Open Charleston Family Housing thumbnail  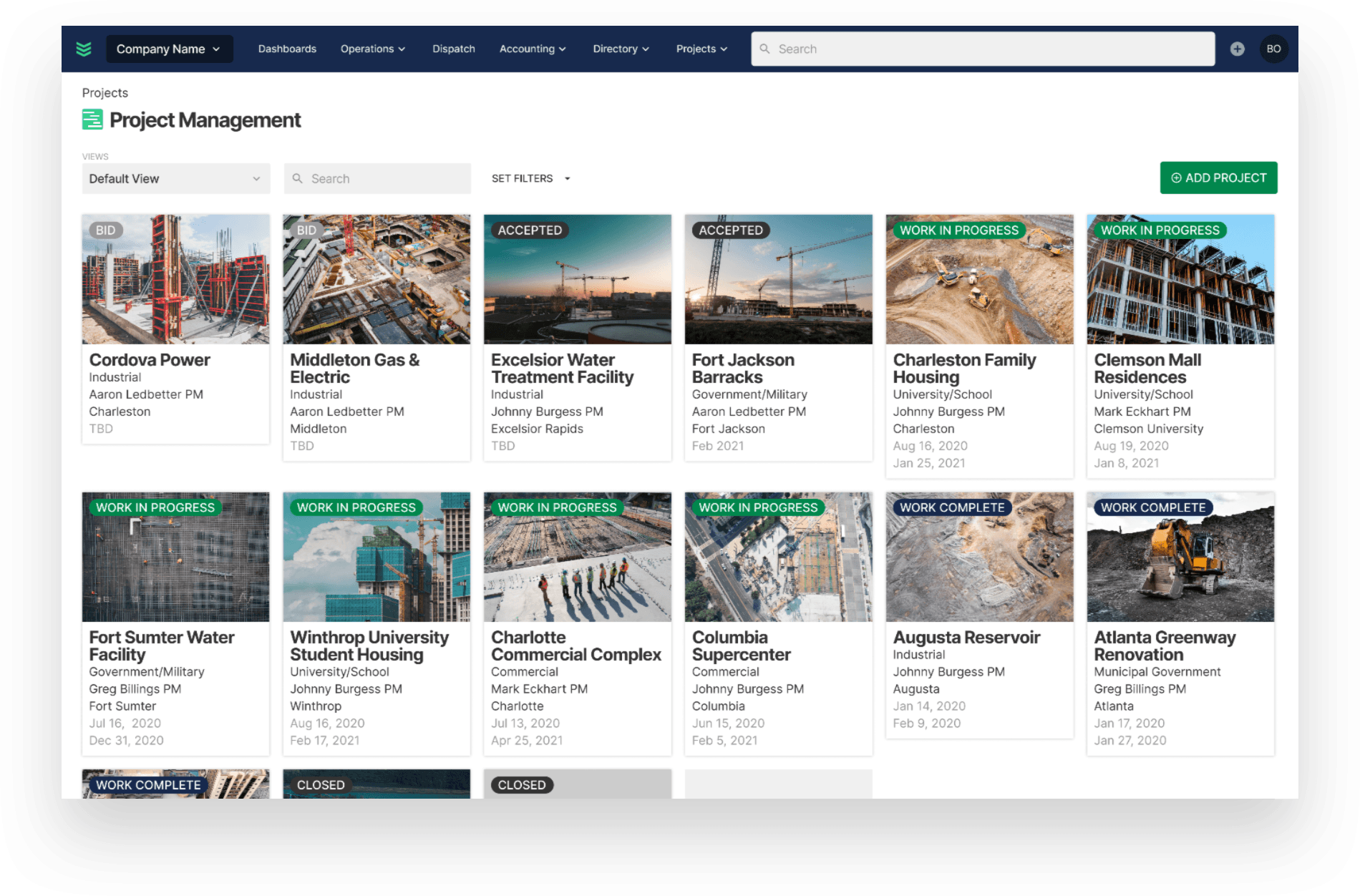(x=980, y=279)
